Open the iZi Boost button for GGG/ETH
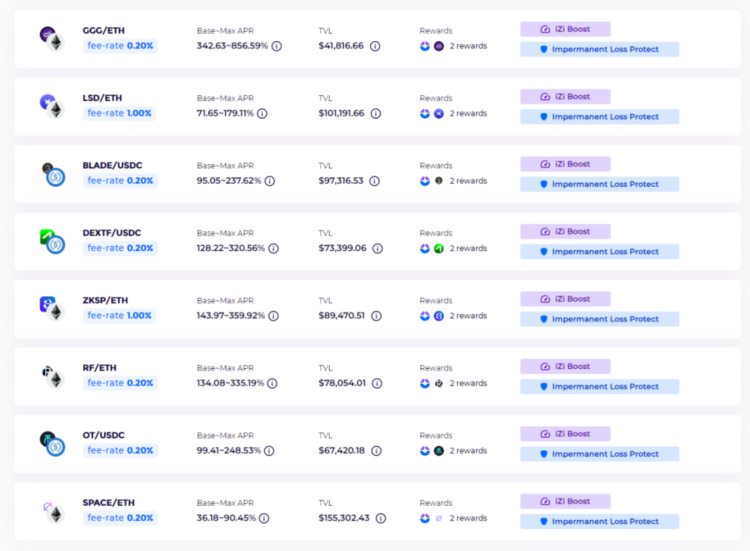The image size is (750, 551). point(565,29)
